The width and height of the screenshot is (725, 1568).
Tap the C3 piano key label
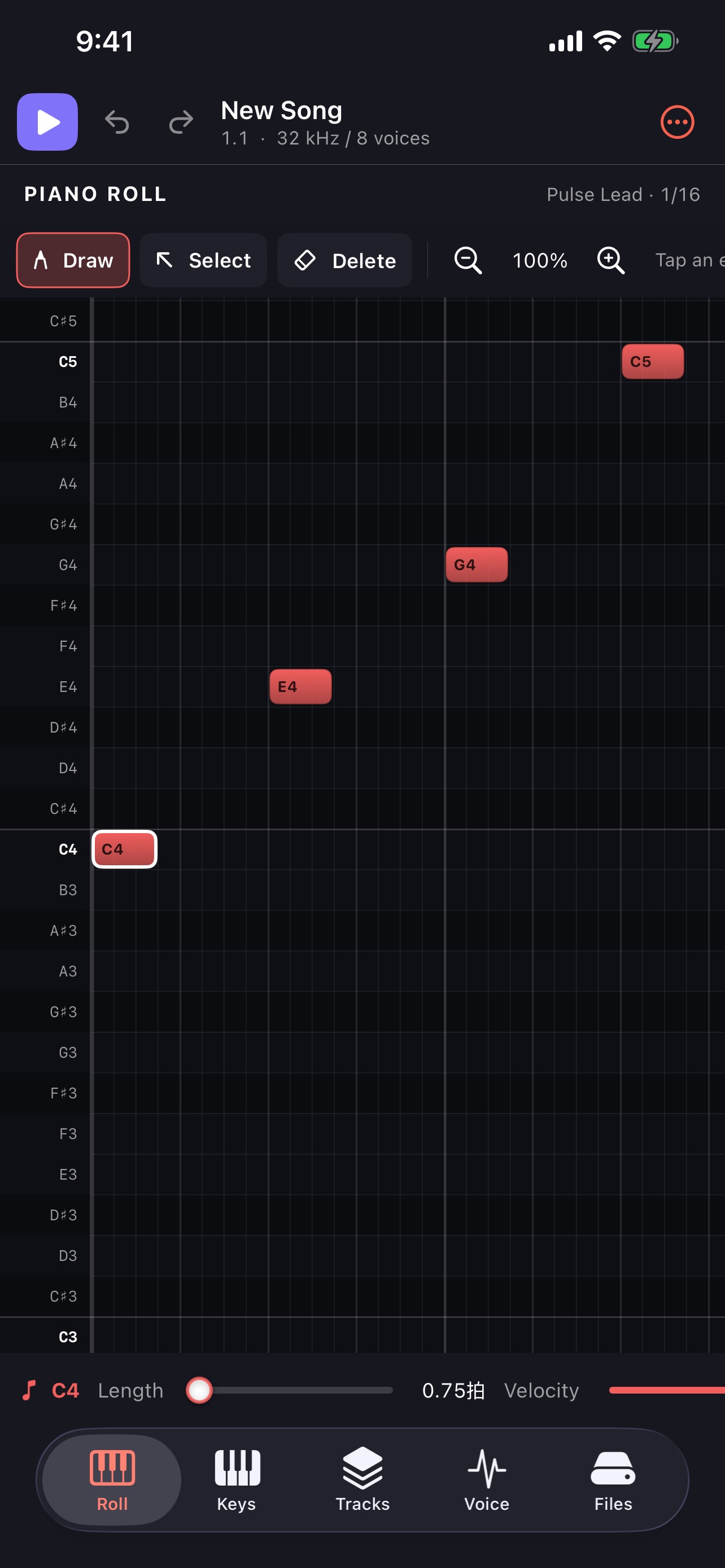[68, 1337]
